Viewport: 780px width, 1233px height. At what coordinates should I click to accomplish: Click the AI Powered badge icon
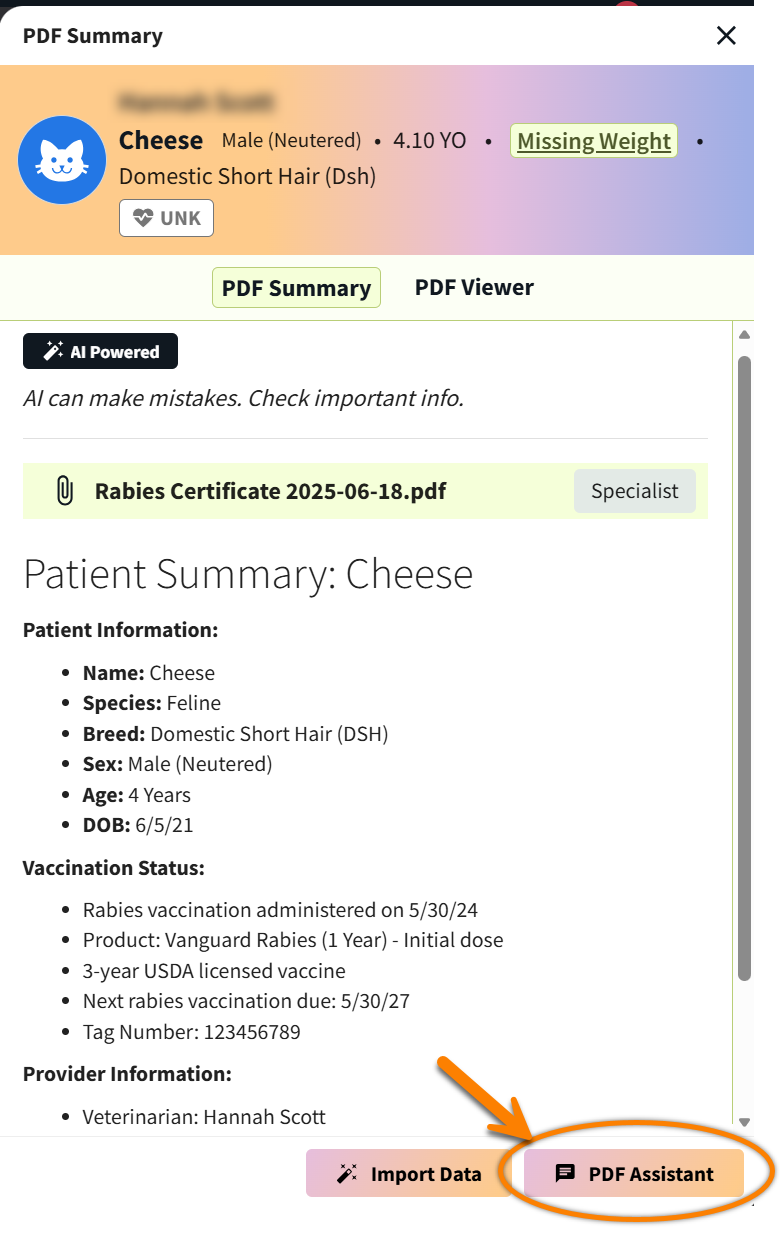[x=51, y=351]
